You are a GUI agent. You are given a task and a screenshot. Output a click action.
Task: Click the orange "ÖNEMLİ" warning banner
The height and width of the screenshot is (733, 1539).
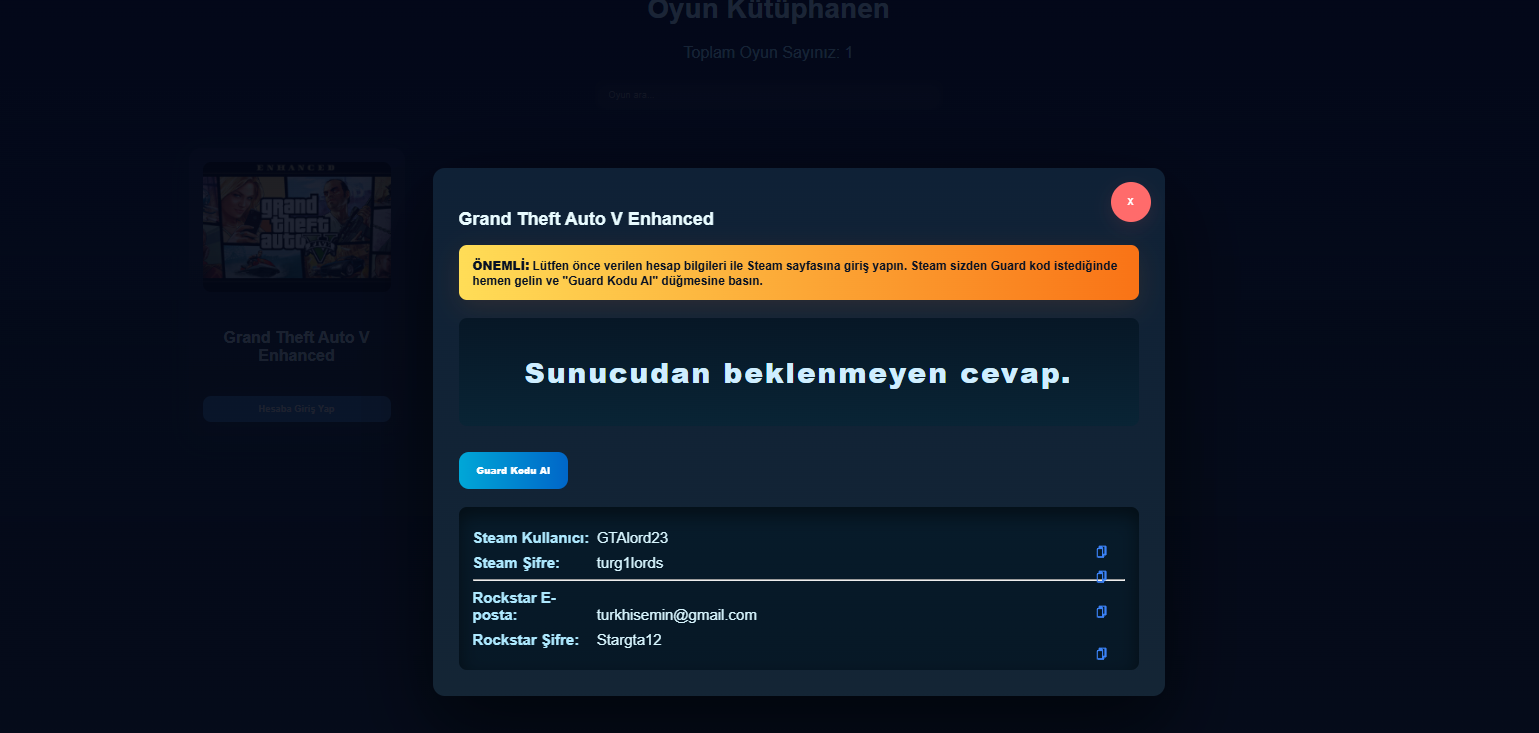click(x=798, y=272)
